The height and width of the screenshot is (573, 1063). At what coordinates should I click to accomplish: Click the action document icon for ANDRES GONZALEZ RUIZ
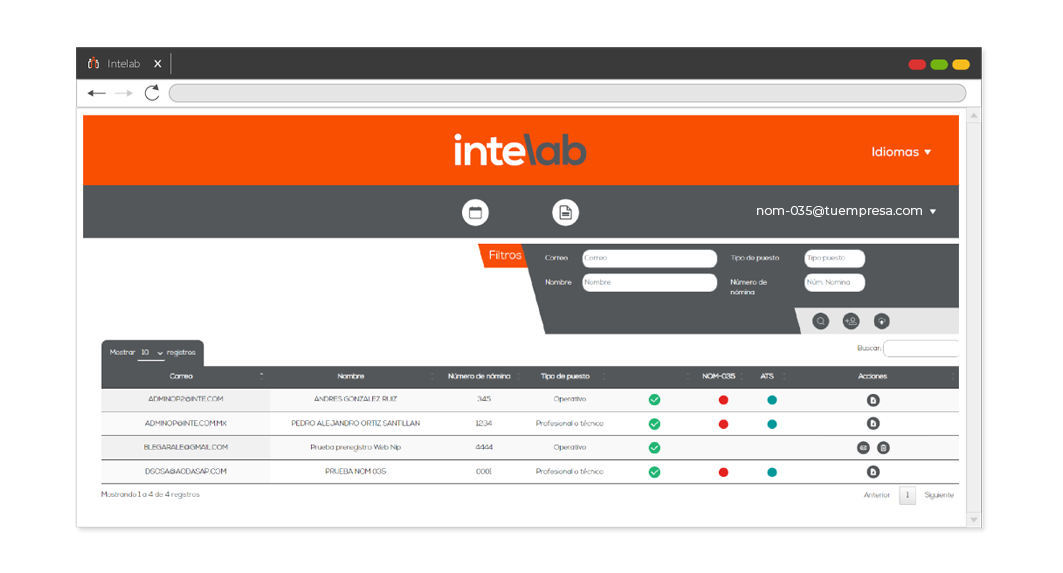(x=873, y=400)
